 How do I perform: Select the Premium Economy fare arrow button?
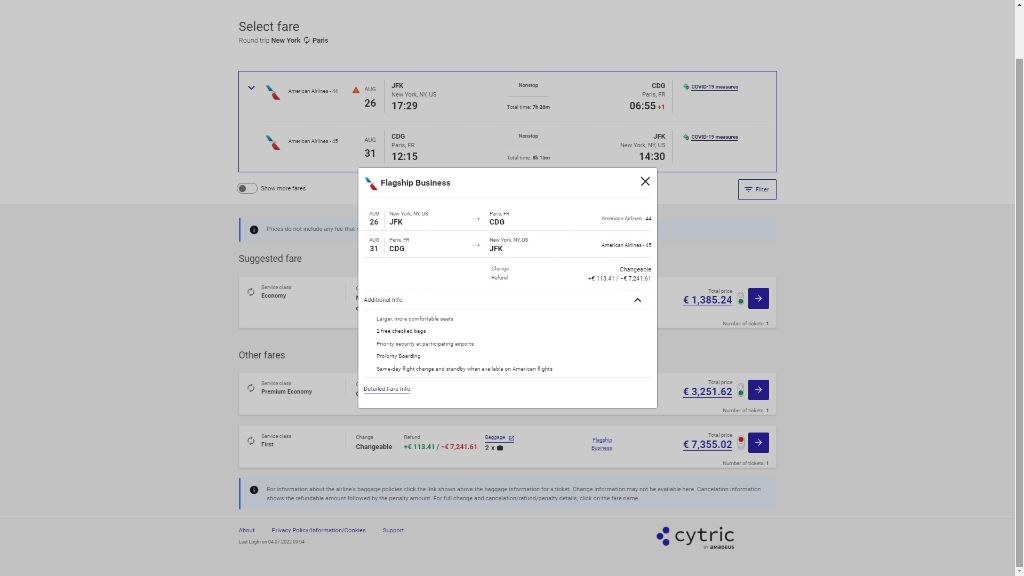point(758,390)
